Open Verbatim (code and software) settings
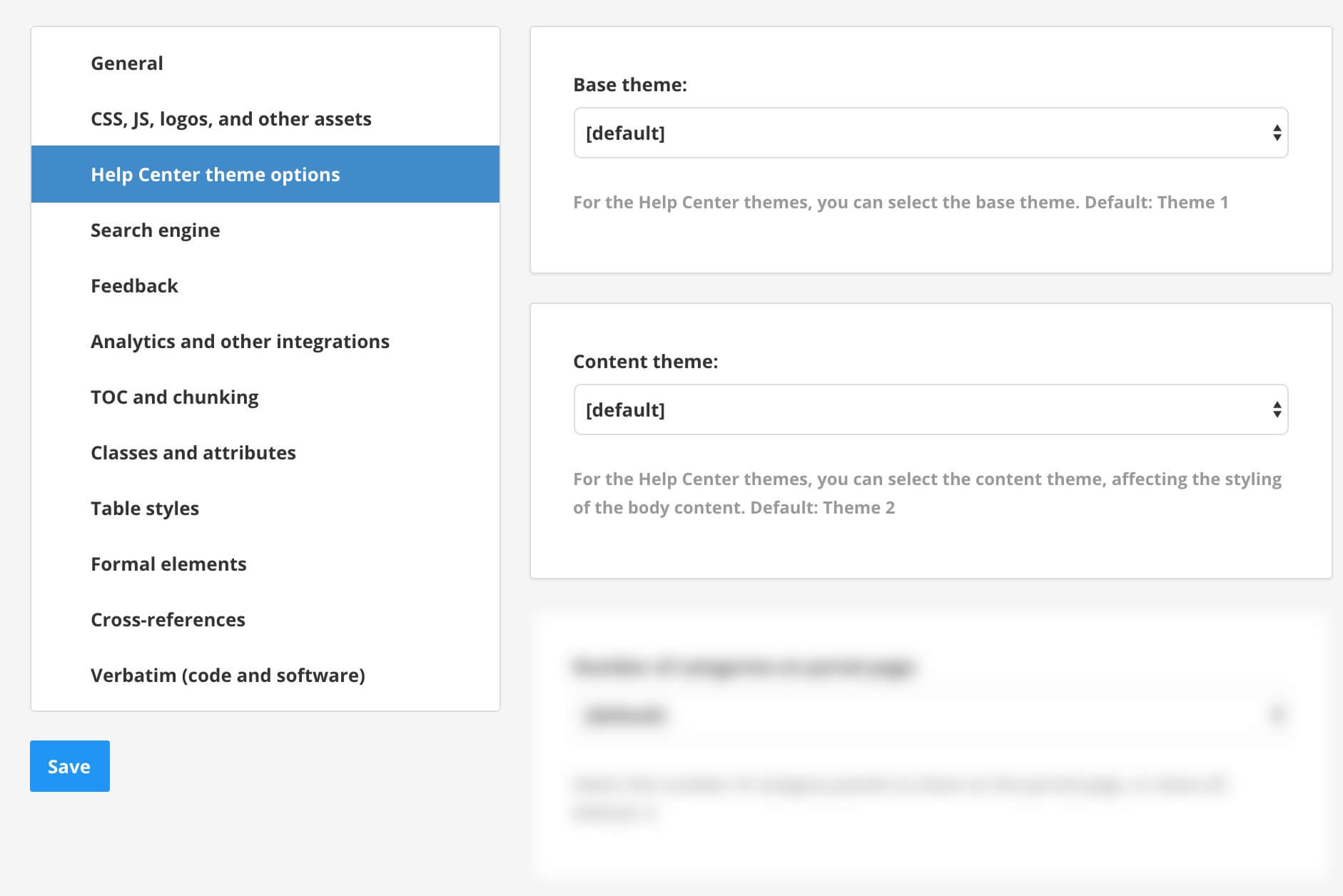This screenshot has width=1343, height=896. tap(227, 675)
